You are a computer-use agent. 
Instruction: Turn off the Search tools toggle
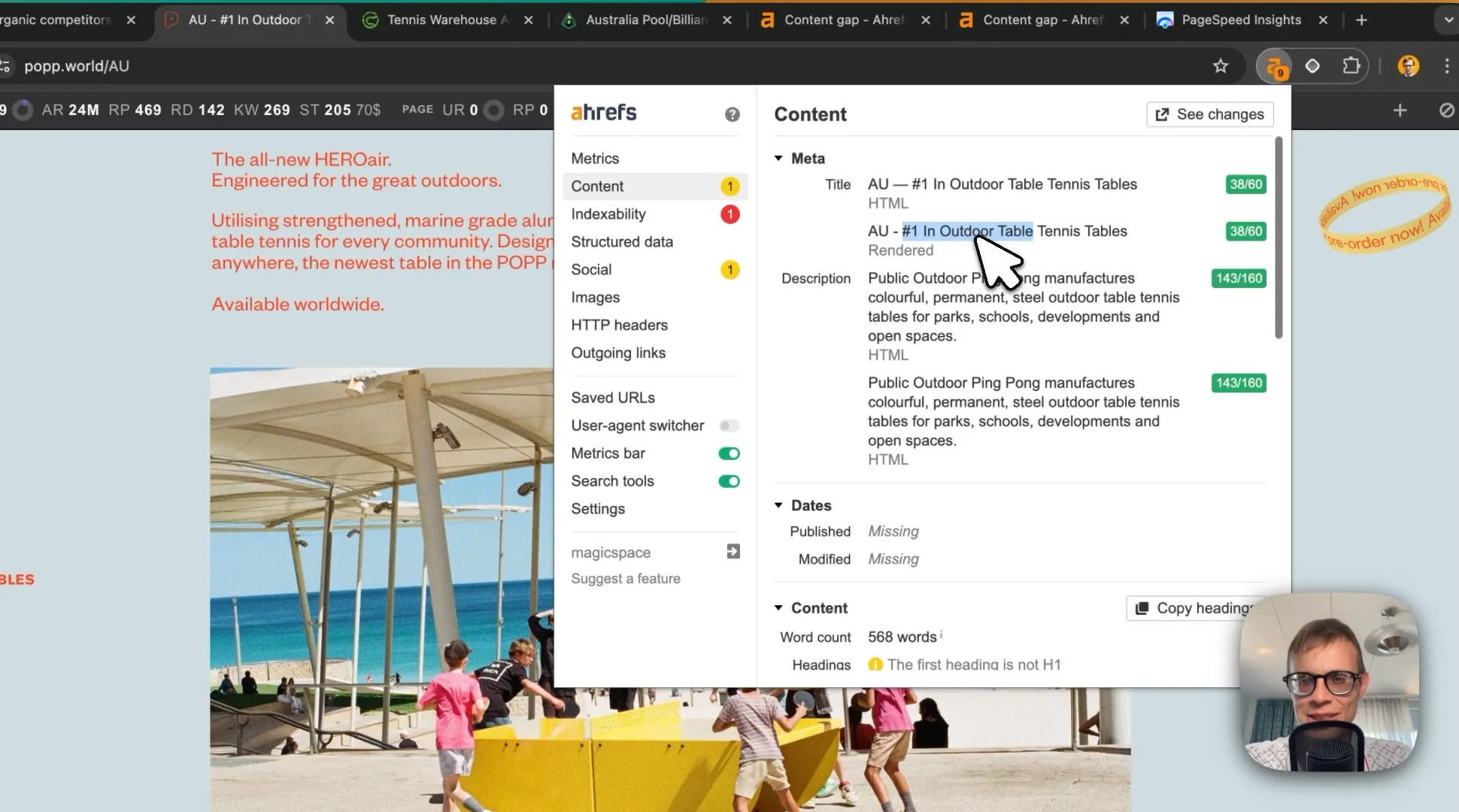tap(729, 482)
